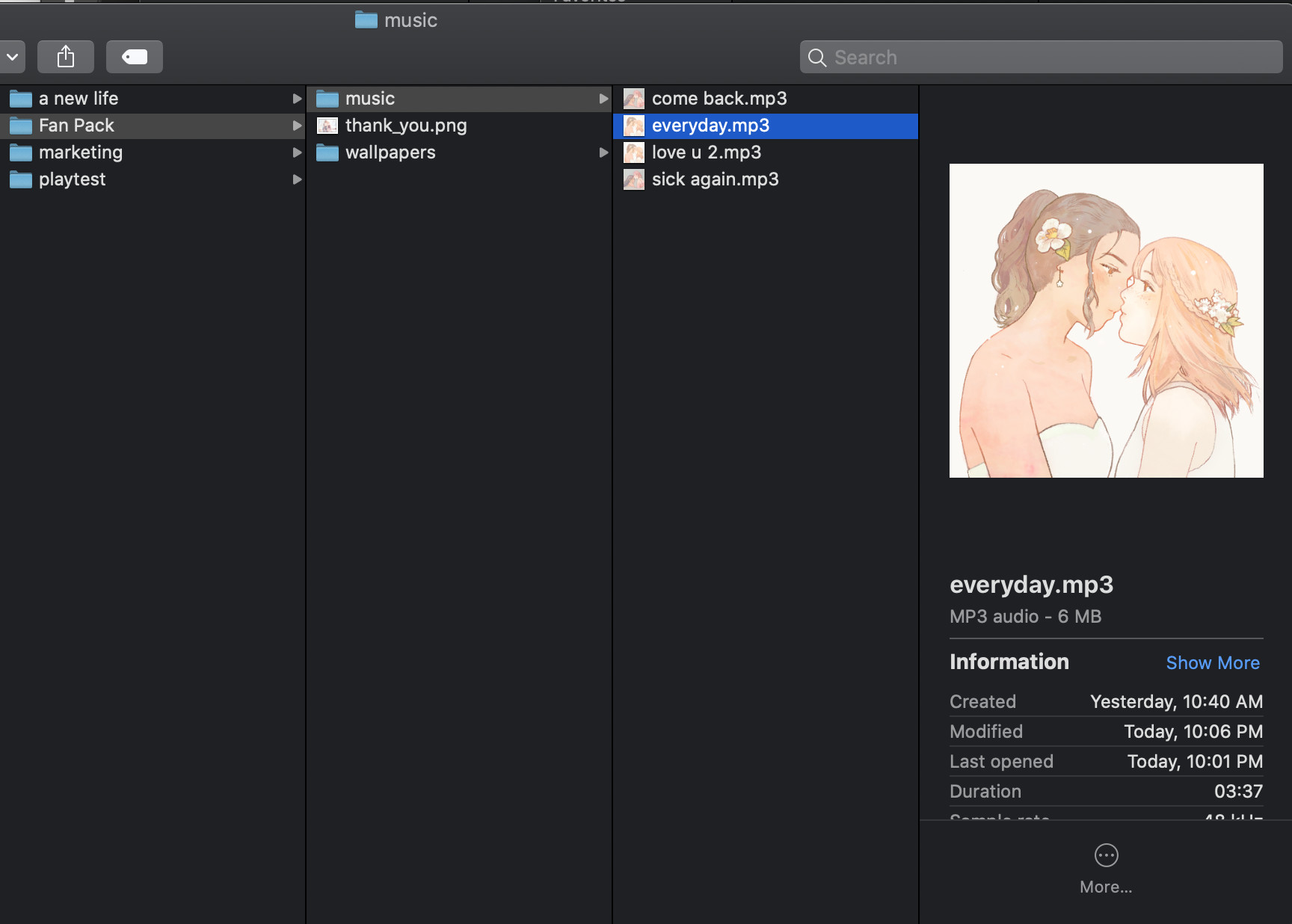Open the Share menu in the toolbar
The image size is (1292, 924).
coord(66,56)
